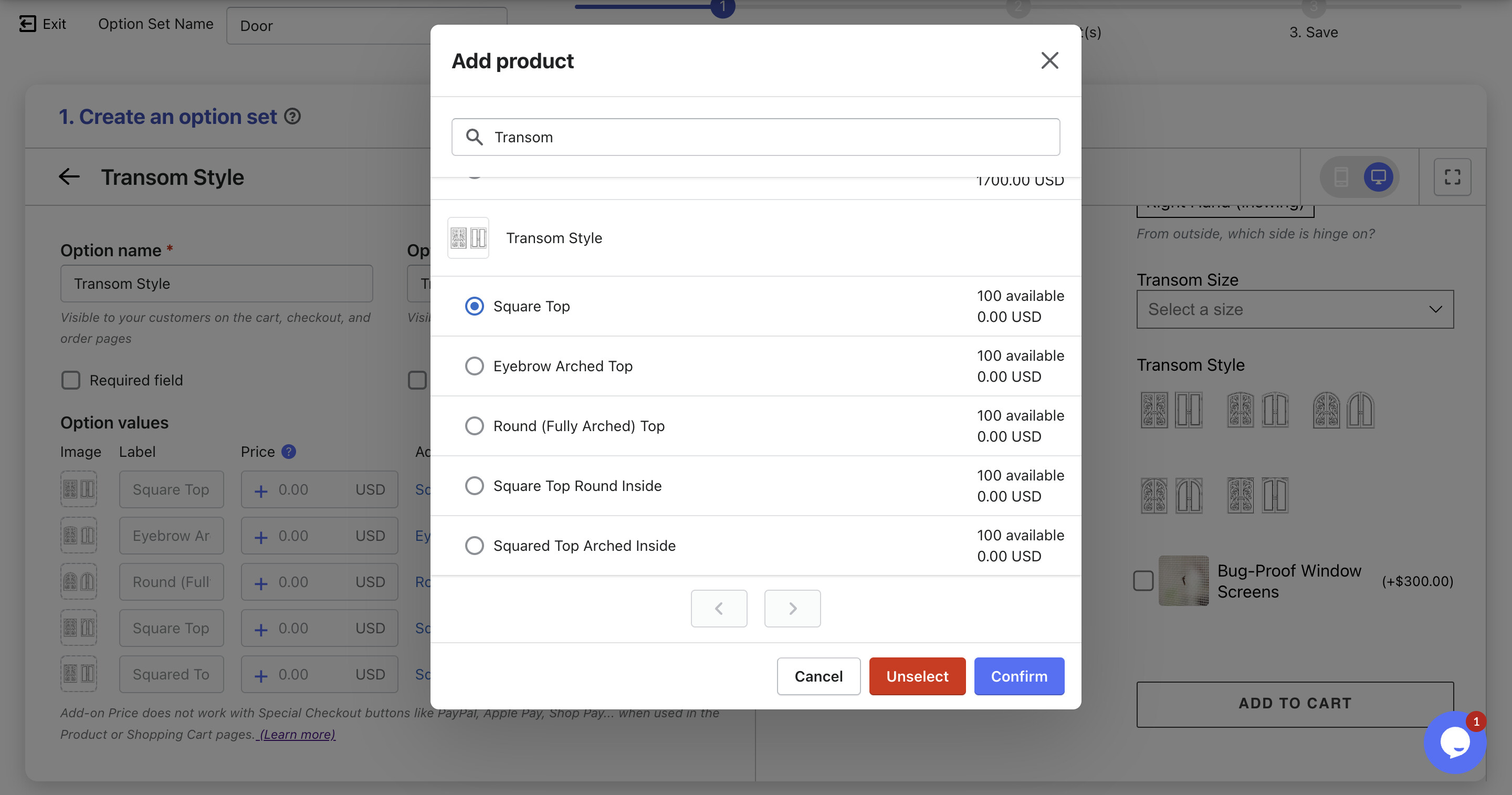1512x795 pixels.
Task: Click the Exit icon at top left
Action: [x=27, y=24]
